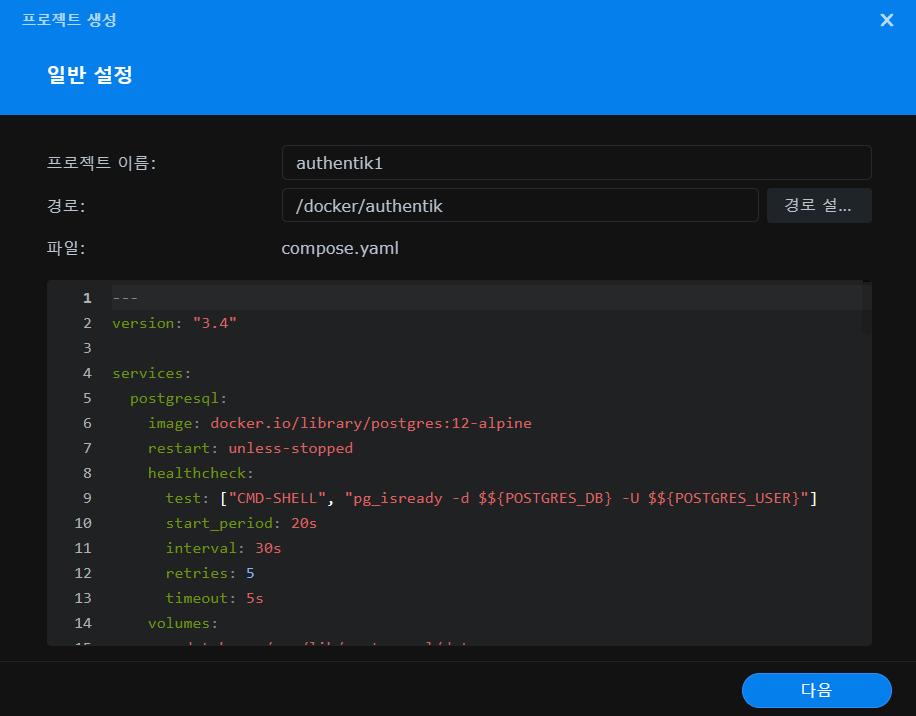The image size is (916, 716).
Task: Click the timeout: 5s line
Action: [x=214, y=598]
